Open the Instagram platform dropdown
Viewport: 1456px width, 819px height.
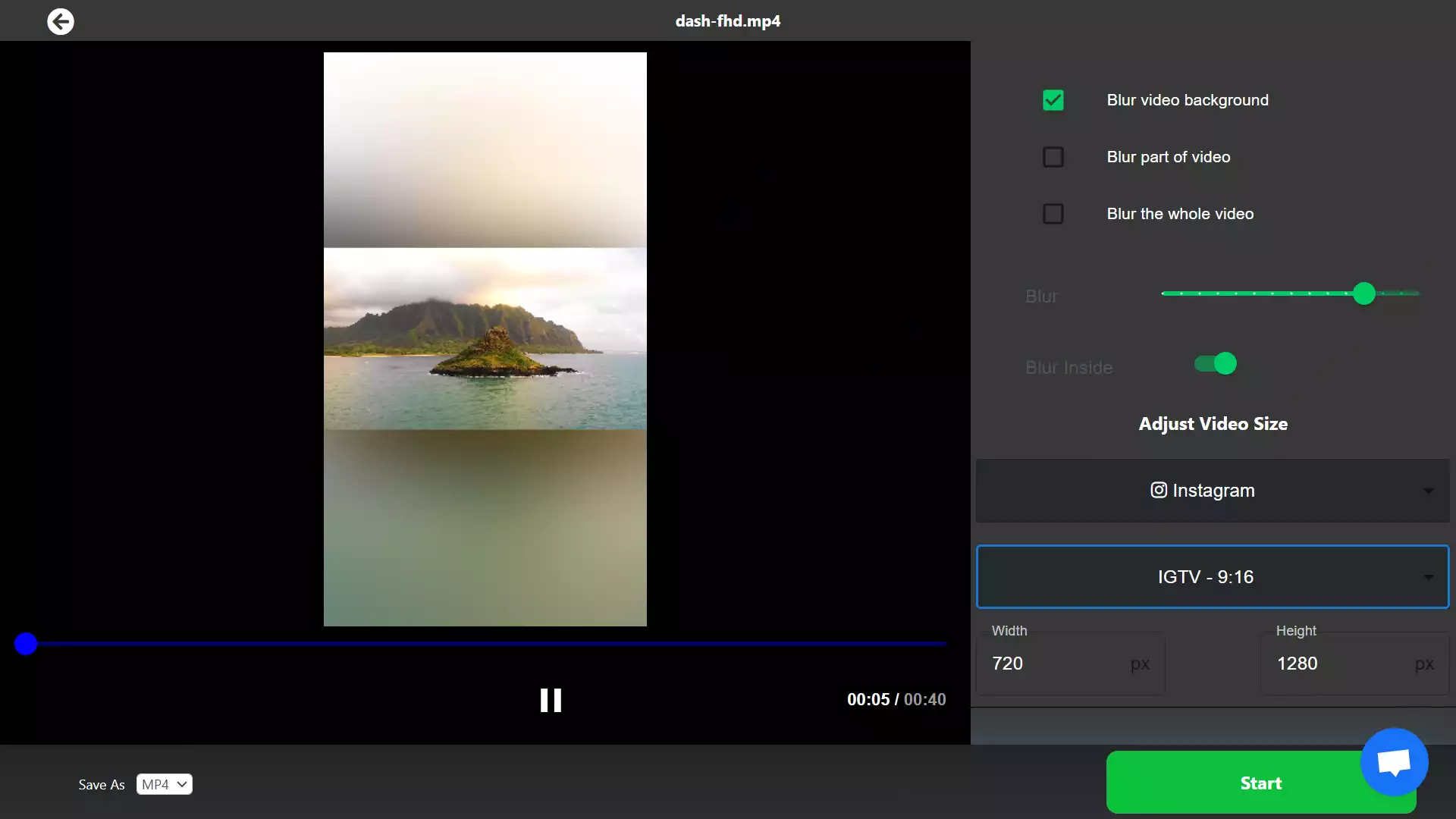[1212, 490]
